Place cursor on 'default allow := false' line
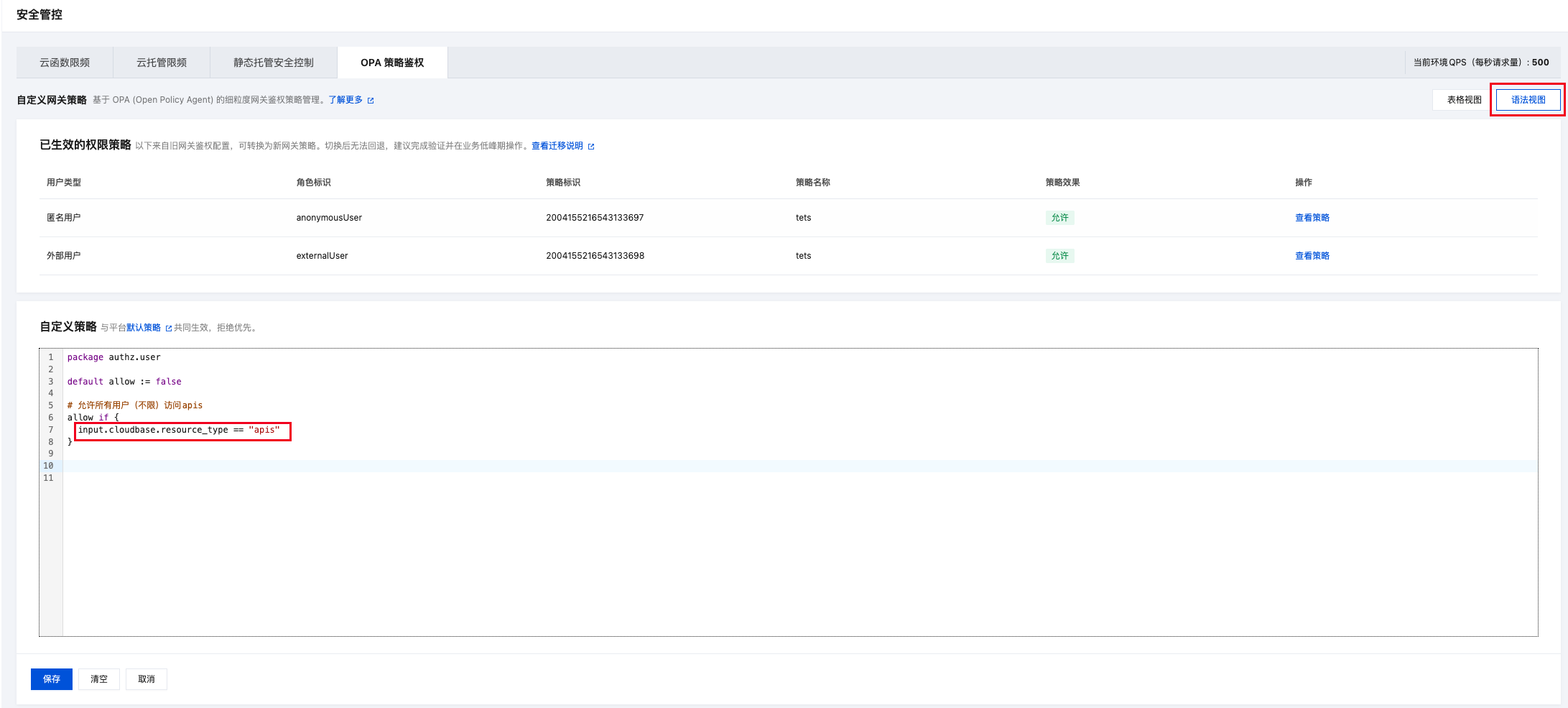 (x=124, y=382)
